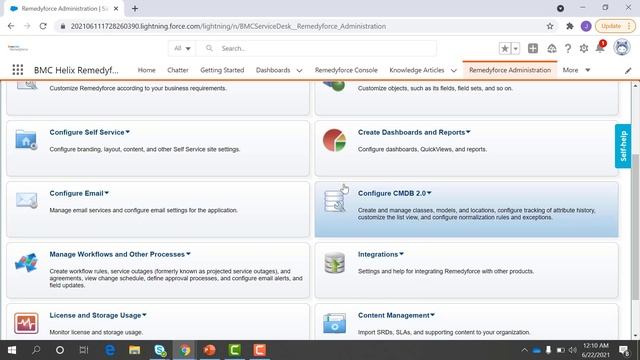The image size is (640, 360).
Task: Click the Configure CMDB 2.0 database icon
Action: 335,201
